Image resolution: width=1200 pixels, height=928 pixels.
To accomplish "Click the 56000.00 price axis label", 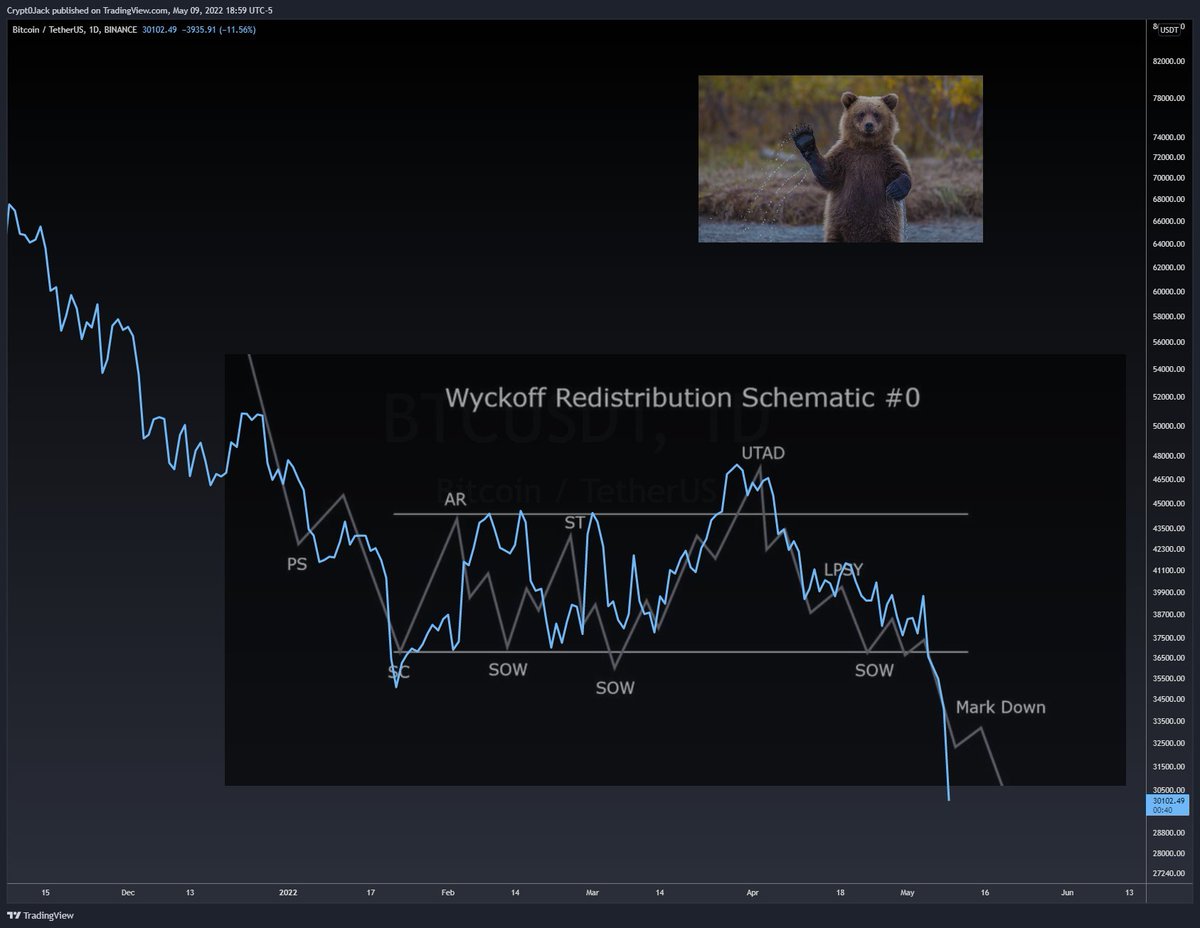I will (1168, 342).
